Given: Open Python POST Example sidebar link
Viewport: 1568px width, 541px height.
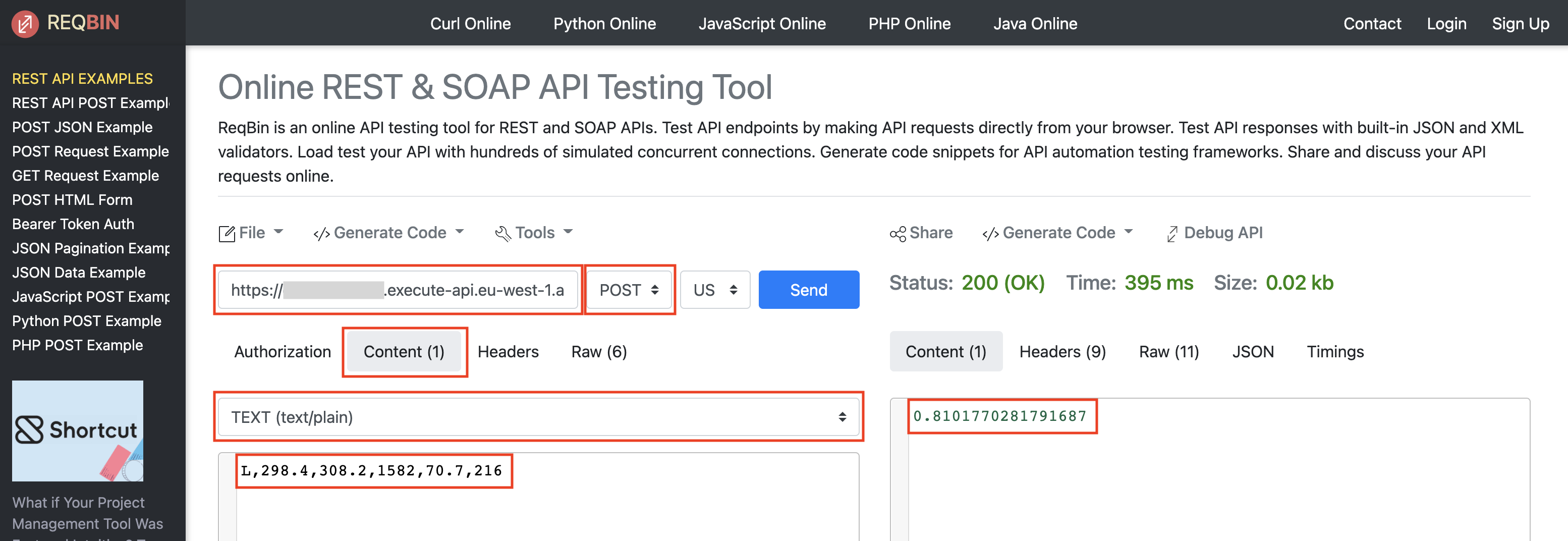Looking at the screenshot, I should [86, 320].
